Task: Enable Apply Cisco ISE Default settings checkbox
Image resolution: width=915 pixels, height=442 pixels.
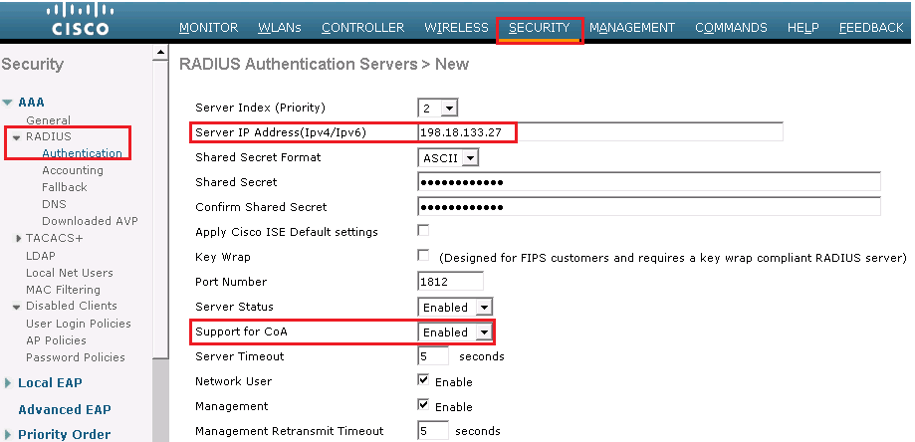Action: [423, 231]
